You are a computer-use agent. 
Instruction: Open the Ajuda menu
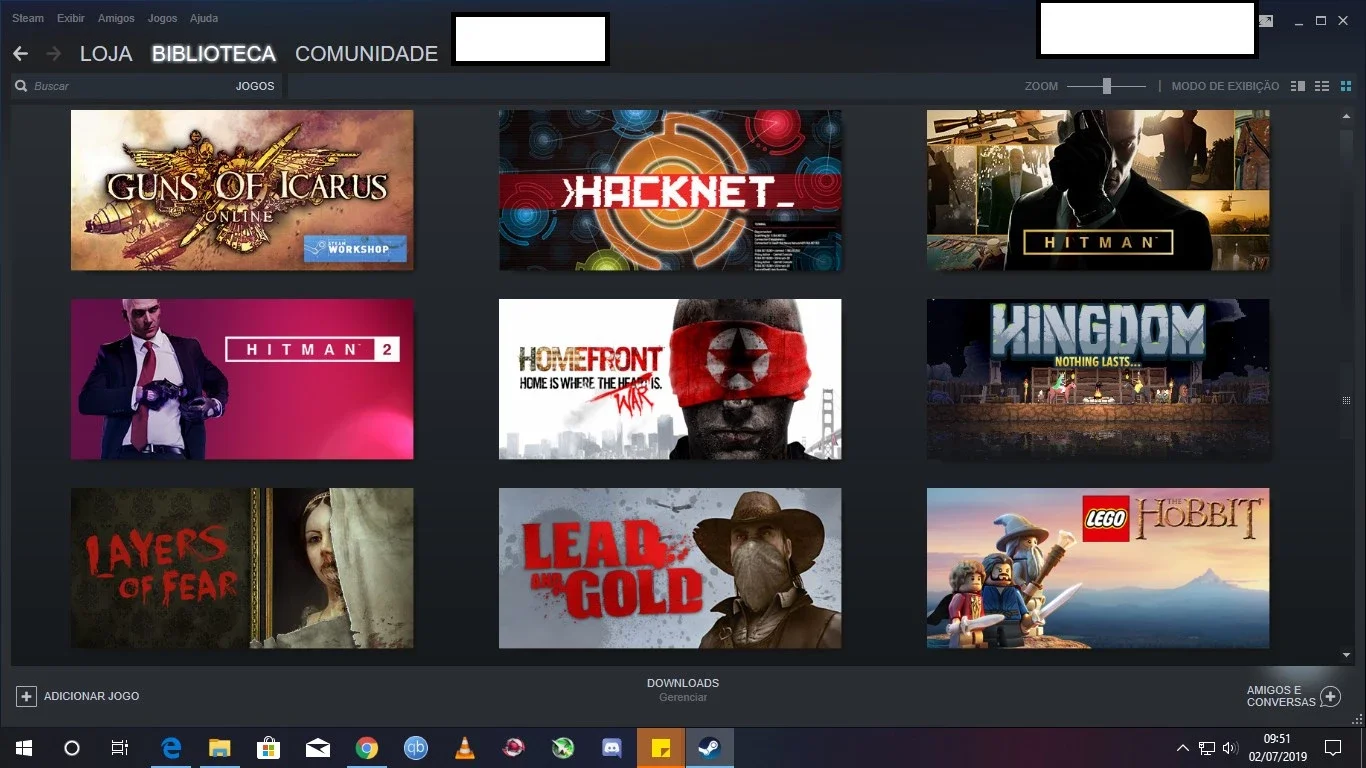pyautogui.click(x=204, y=18)
